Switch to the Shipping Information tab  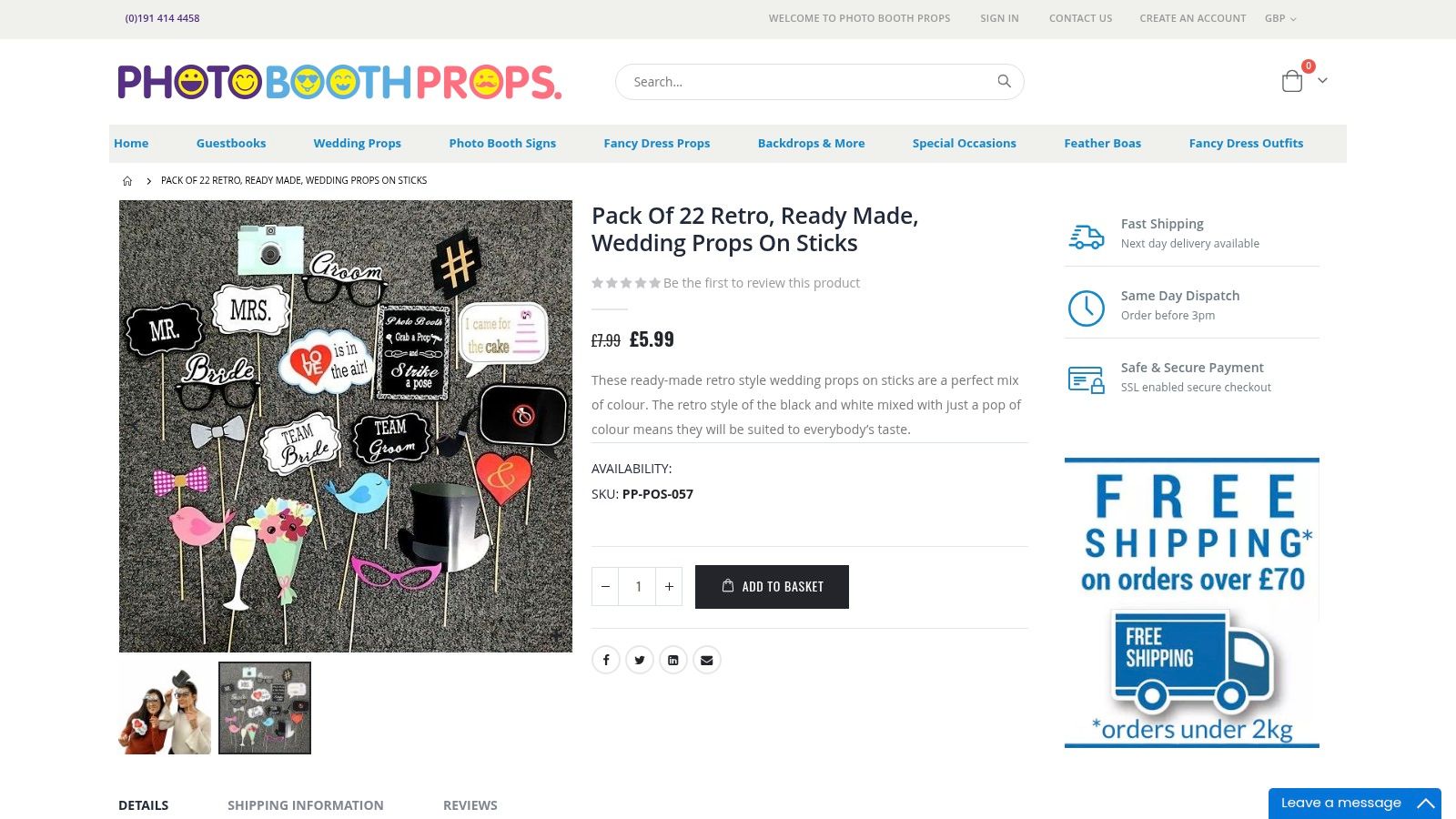tap(306, 805)
